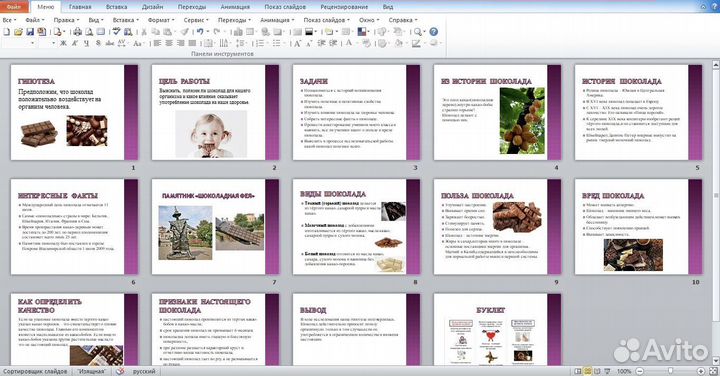This screenshot has width=720, height=376.
Task: Start slideshow from status bar icon
Action: (607, 371)
